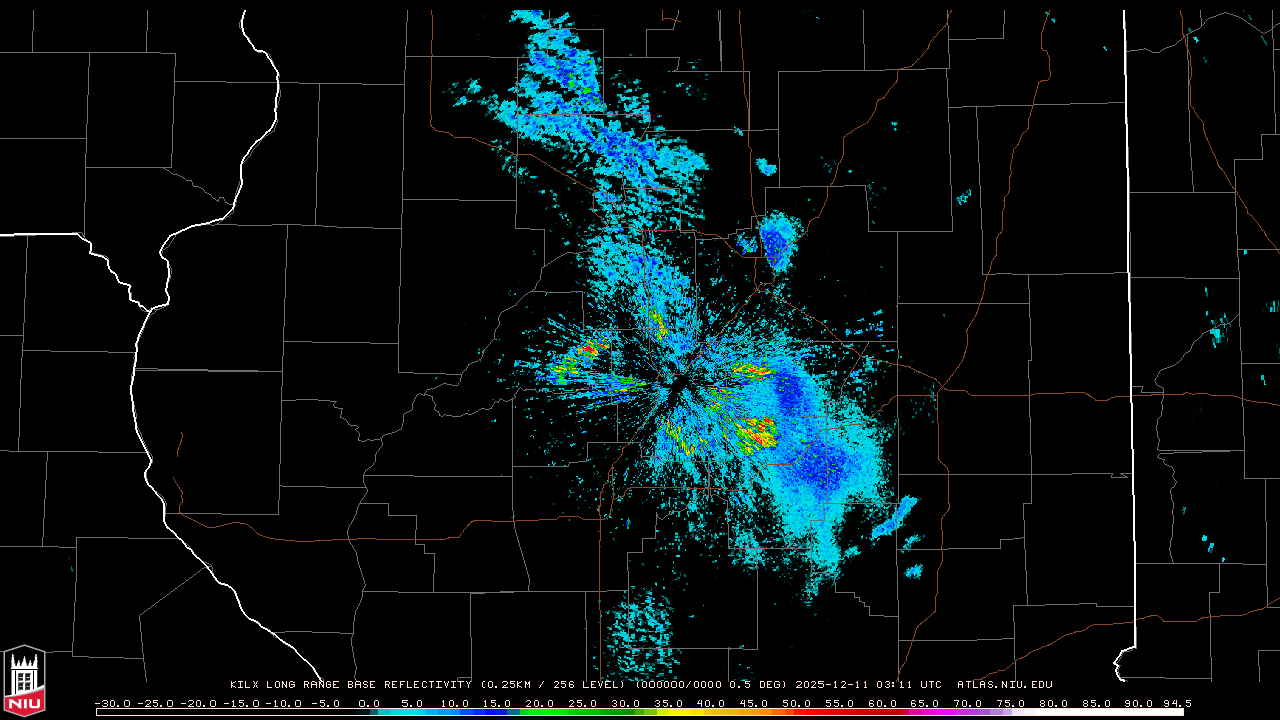Click the 94.5 maximum value on the scale
Screen dimensions: 1280x720
click(x=1174, y=703)
